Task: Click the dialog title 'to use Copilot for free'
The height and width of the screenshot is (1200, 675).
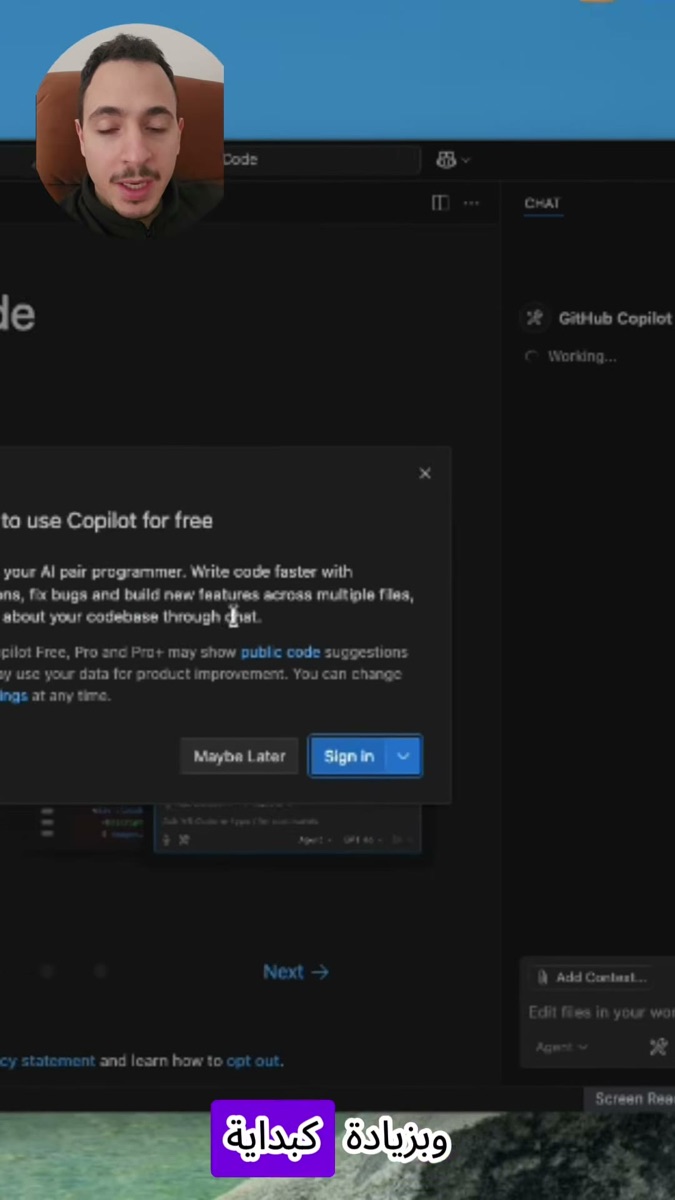Action: pyautogui.click(x=106, y=521)
